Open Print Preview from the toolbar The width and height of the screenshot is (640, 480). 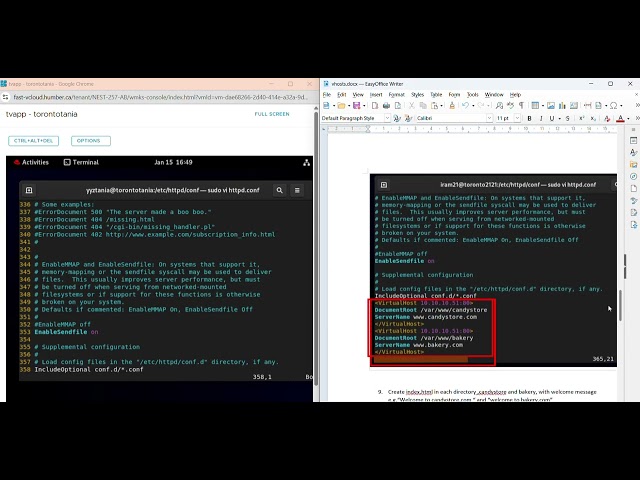point(398,106)
